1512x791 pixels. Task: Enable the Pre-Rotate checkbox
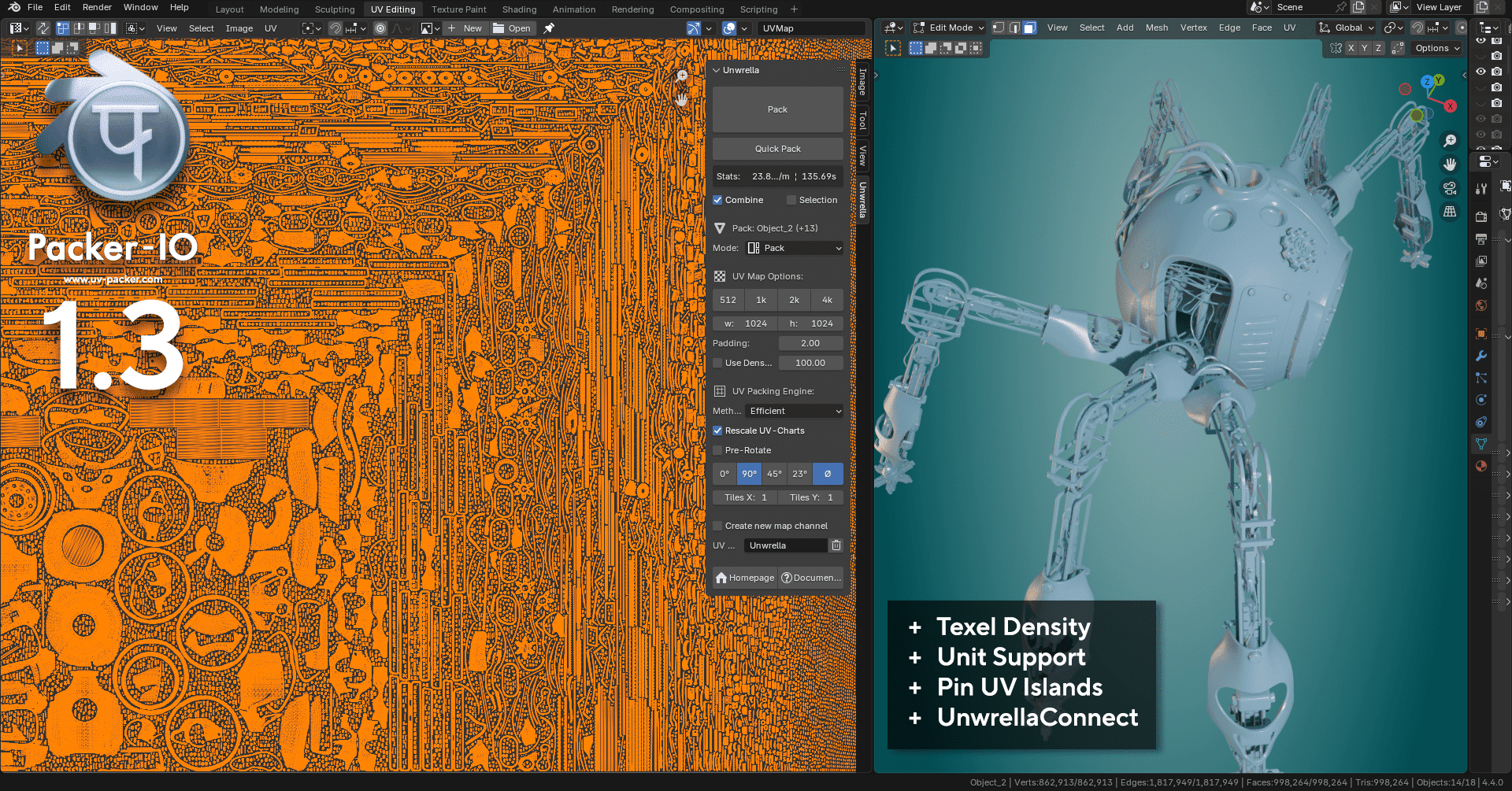717,450
